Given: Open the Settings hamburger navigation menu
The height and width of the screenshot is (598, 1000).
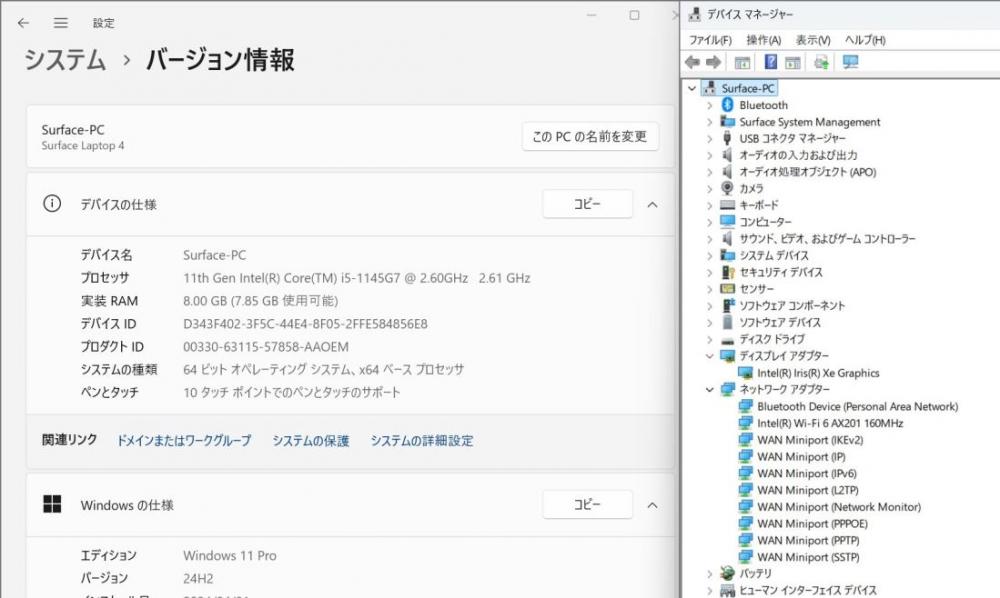Looking at the screenshot, I should (61, 23).
